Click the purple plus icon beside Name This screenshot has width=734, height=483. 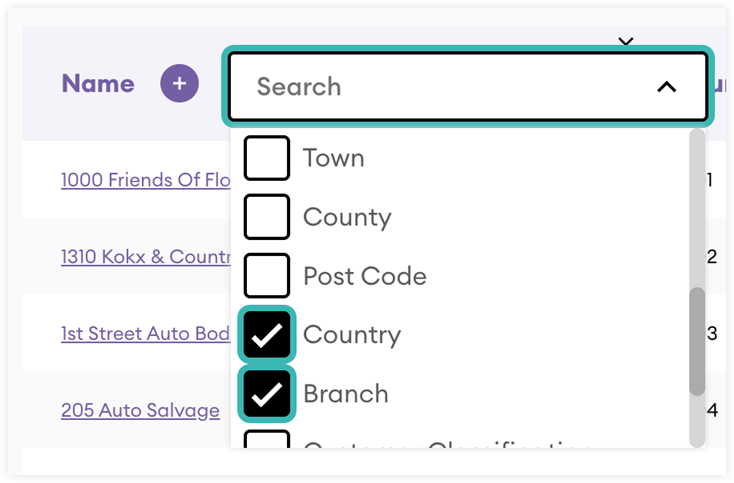pyautogui.click(x=180, y=84)
